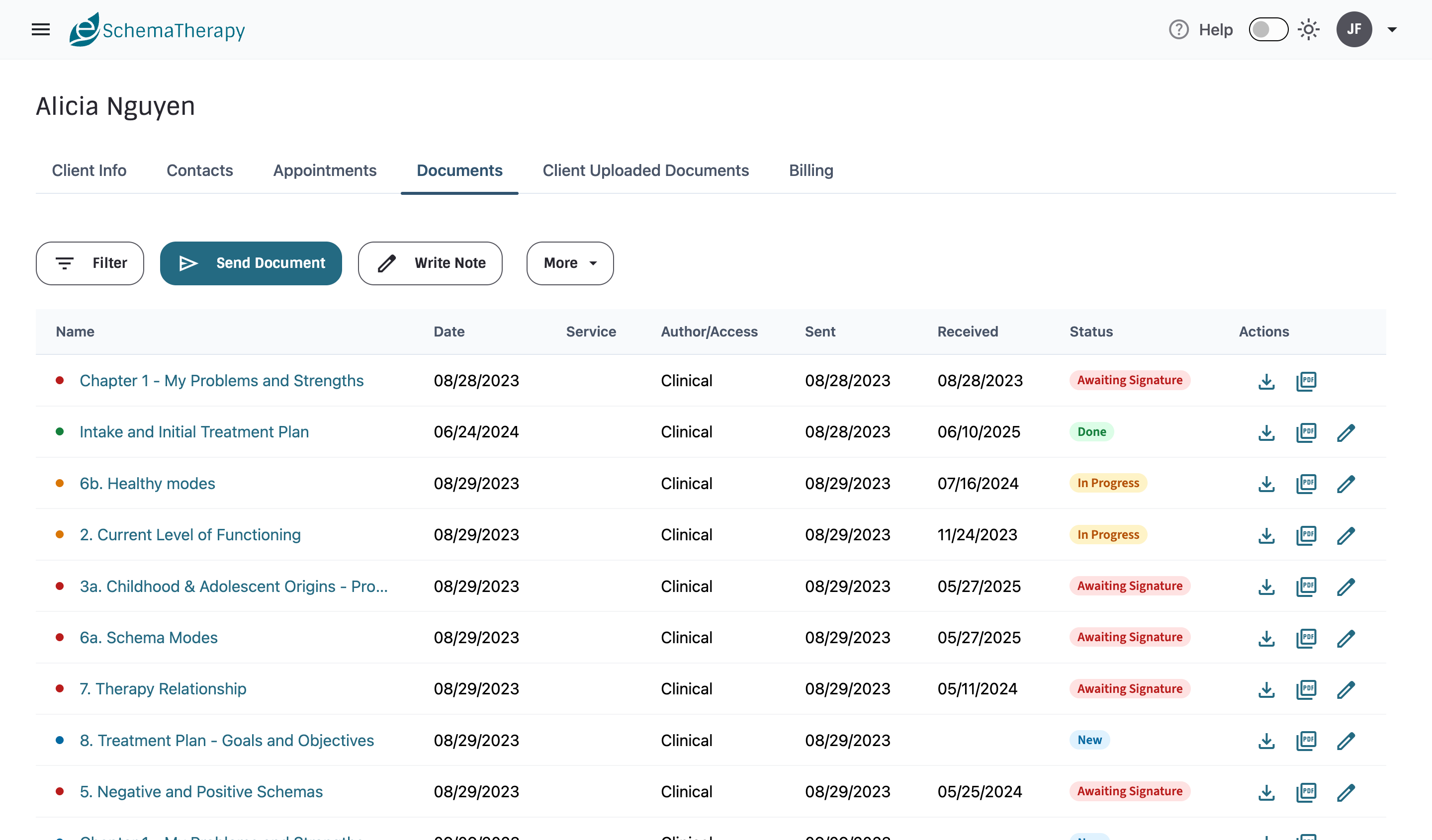The image size is (1432, 840).
Task: Edit the 6a. Schema Modes document
Action: pyautogui.click(x=1345, y=638)
